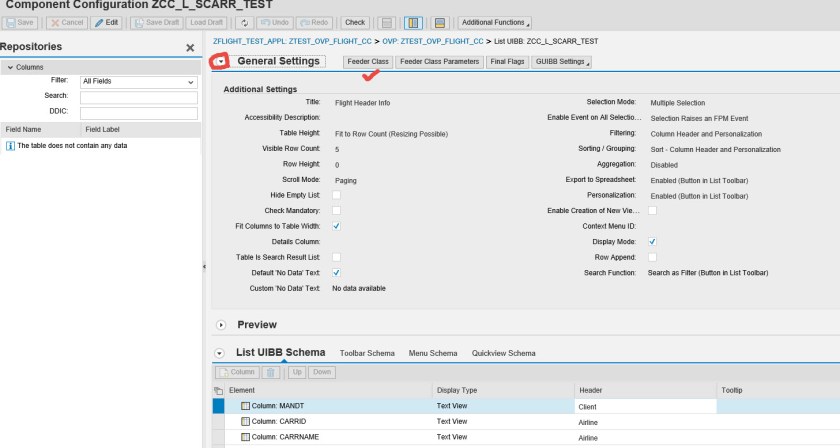840x448 pixels.
Task: Open the Filter All Fields dropdown
Action: 139,81
